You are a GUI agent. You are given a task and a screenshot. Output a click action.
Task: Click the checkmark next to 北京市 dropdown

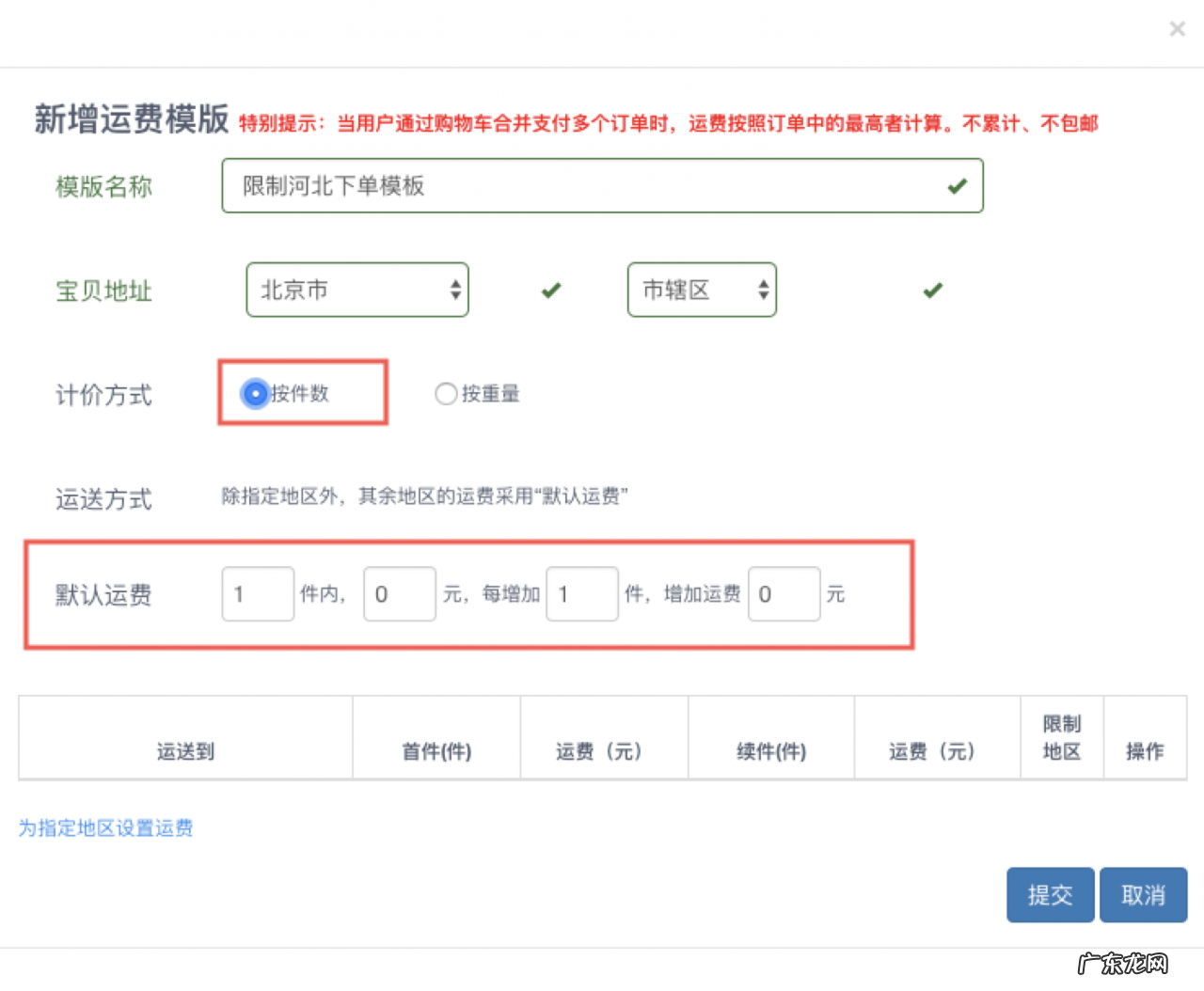point(551,291)
